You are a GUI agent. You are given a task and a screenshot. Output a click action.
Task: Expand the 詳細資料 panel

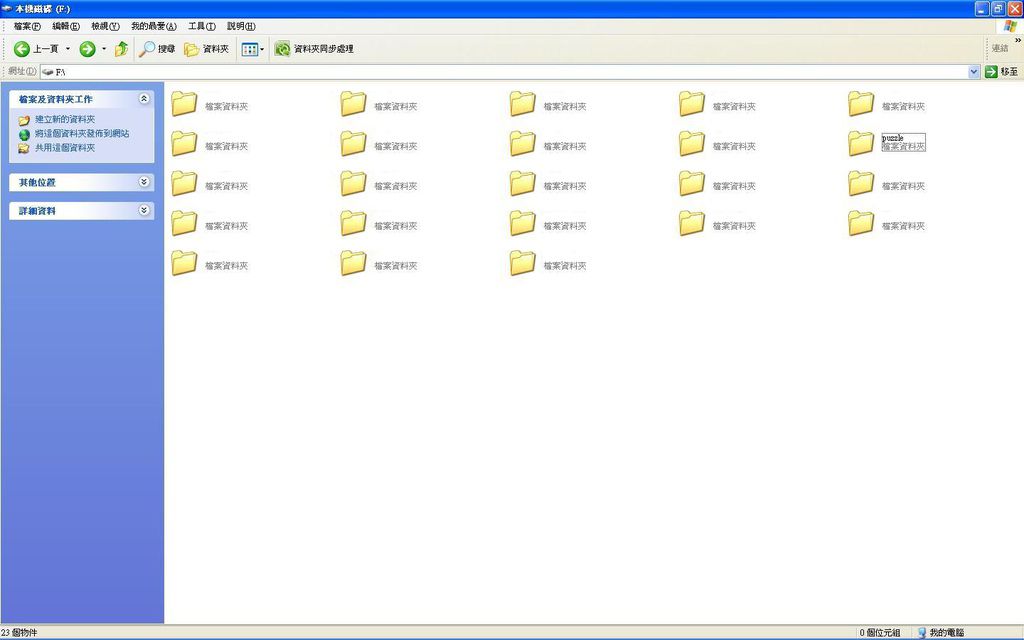(x=144, y=210)
